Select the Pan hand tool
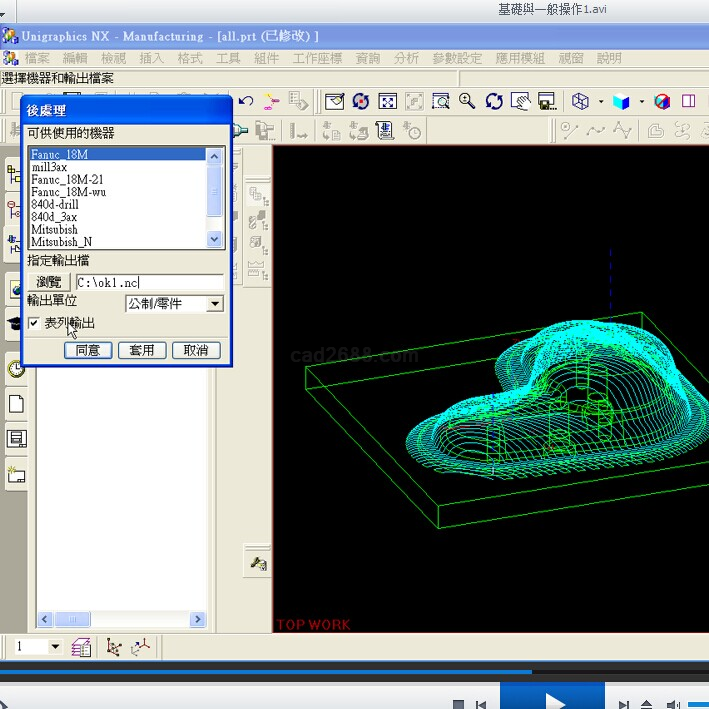The width and height of the screenshot is (709, 709). [520, 101]
